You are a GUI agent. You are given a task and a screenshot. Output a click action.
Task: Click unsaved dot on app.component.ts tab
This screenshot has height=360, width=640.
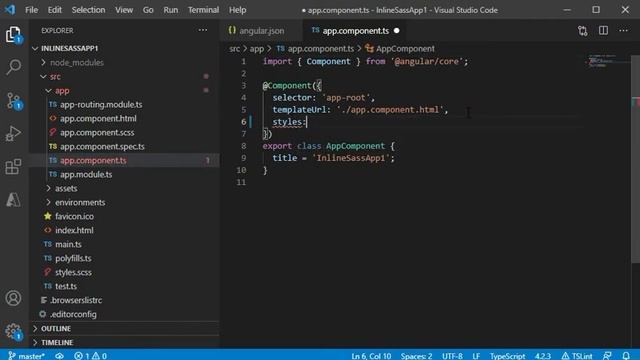pos(396,31)
